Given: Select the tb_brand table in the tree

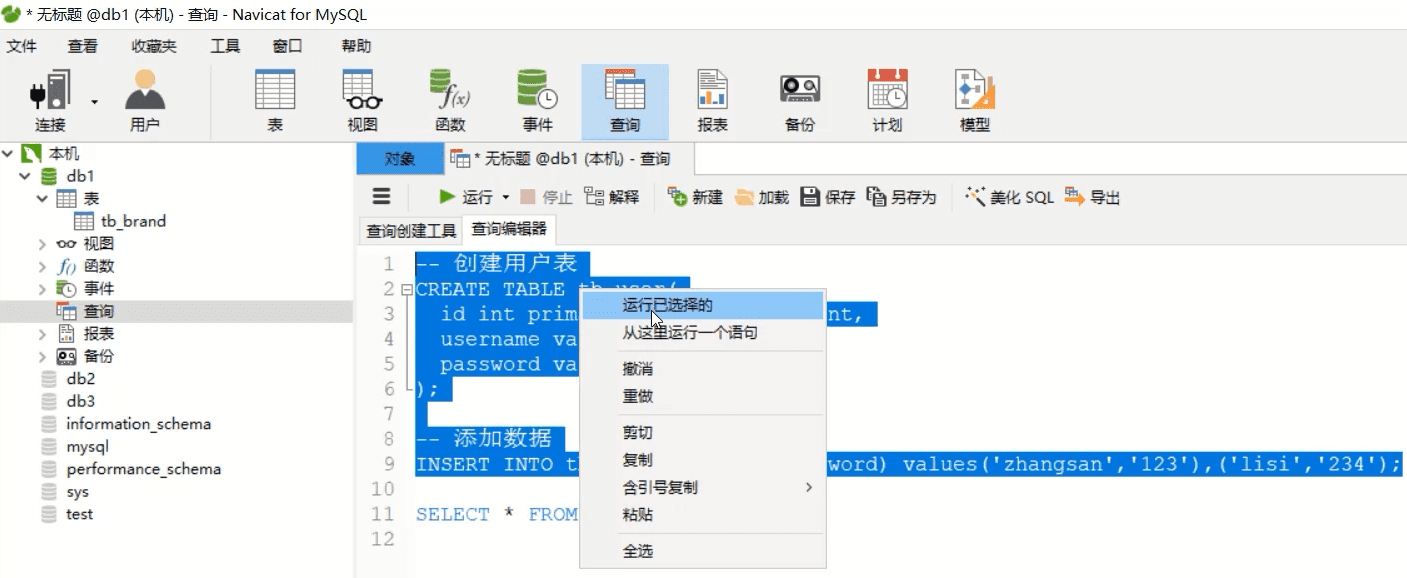Looking at the screenshot, I should [133, 221].
